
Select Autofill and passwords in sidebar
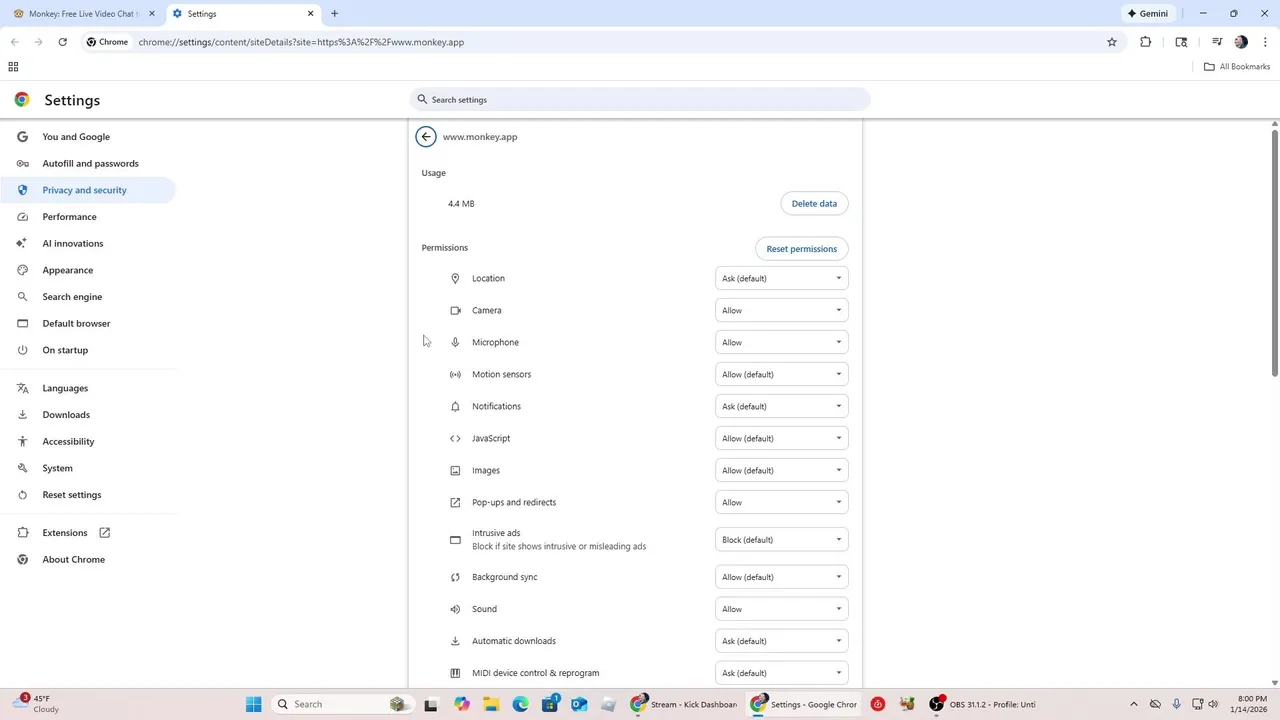point(88,163)
